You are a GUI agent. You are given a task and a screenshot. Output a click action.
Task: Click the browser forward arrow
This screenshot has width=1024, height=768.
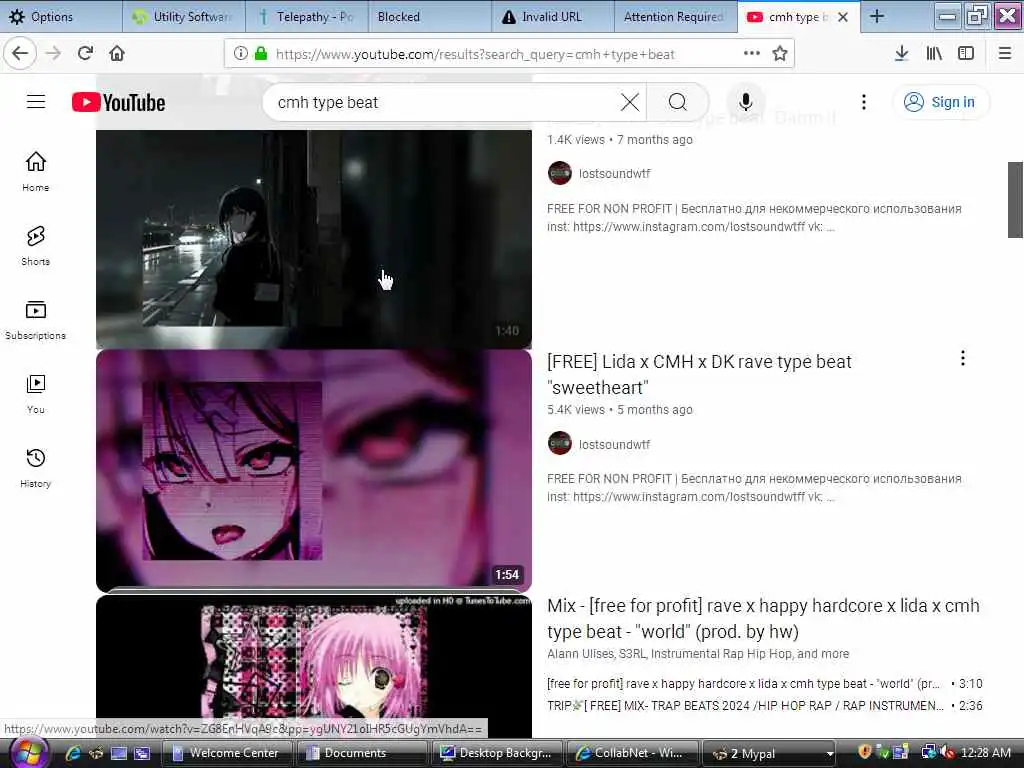tap(53, 54)
